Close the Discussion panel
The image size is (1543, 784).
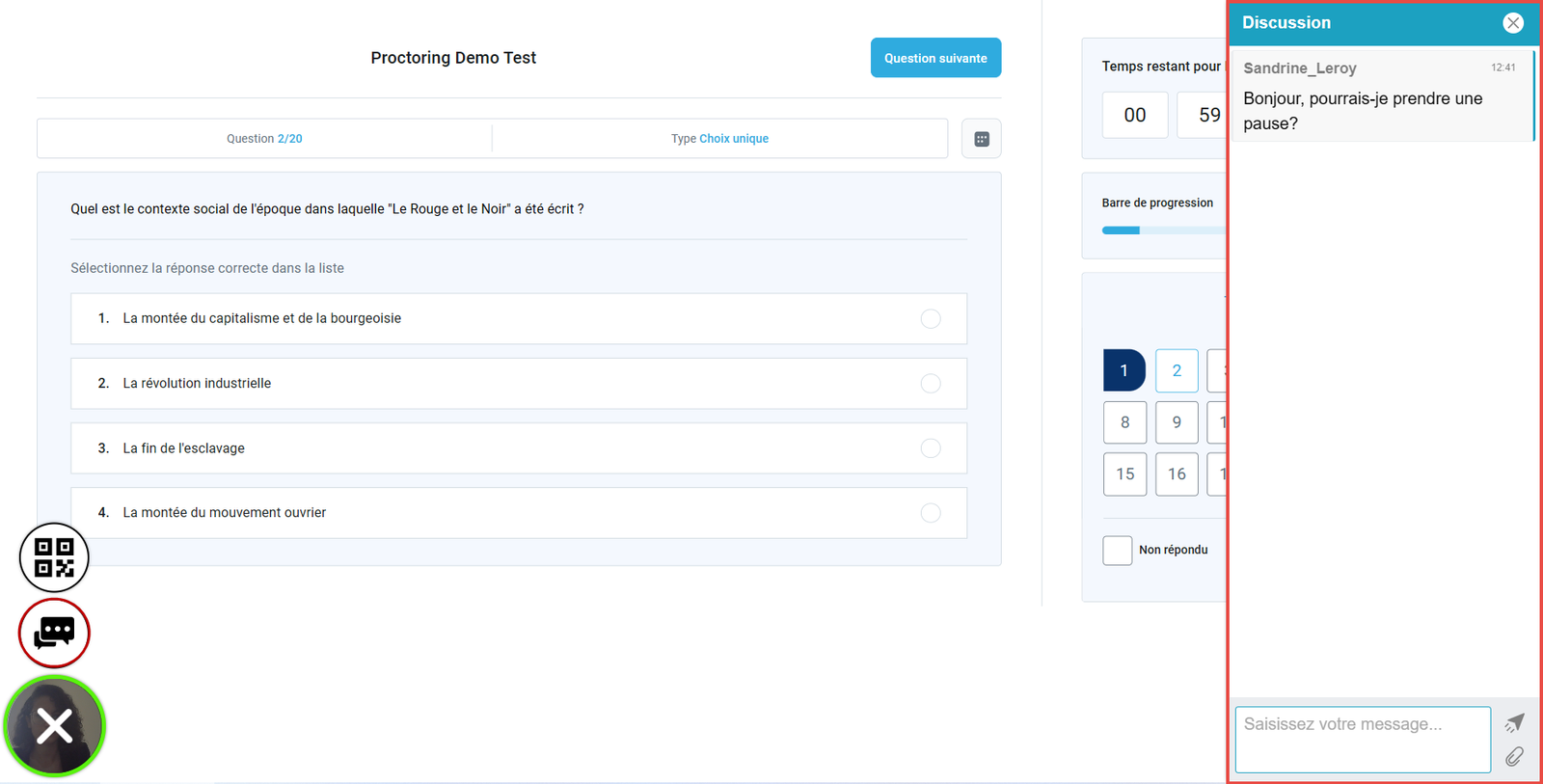1512,23
